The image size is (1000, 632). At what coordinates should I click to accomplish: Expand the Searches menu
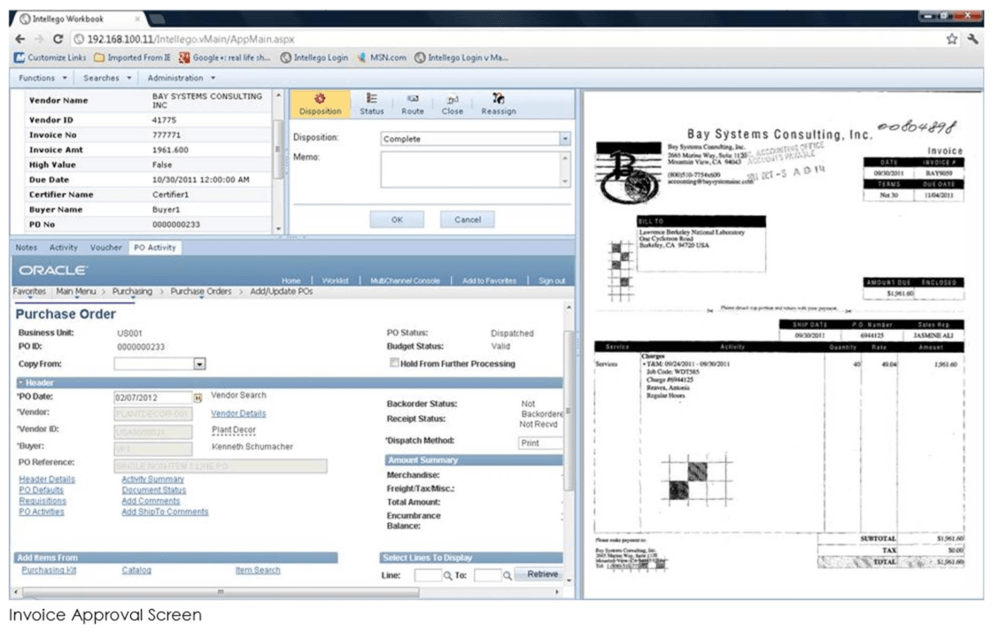click(107, 78)
